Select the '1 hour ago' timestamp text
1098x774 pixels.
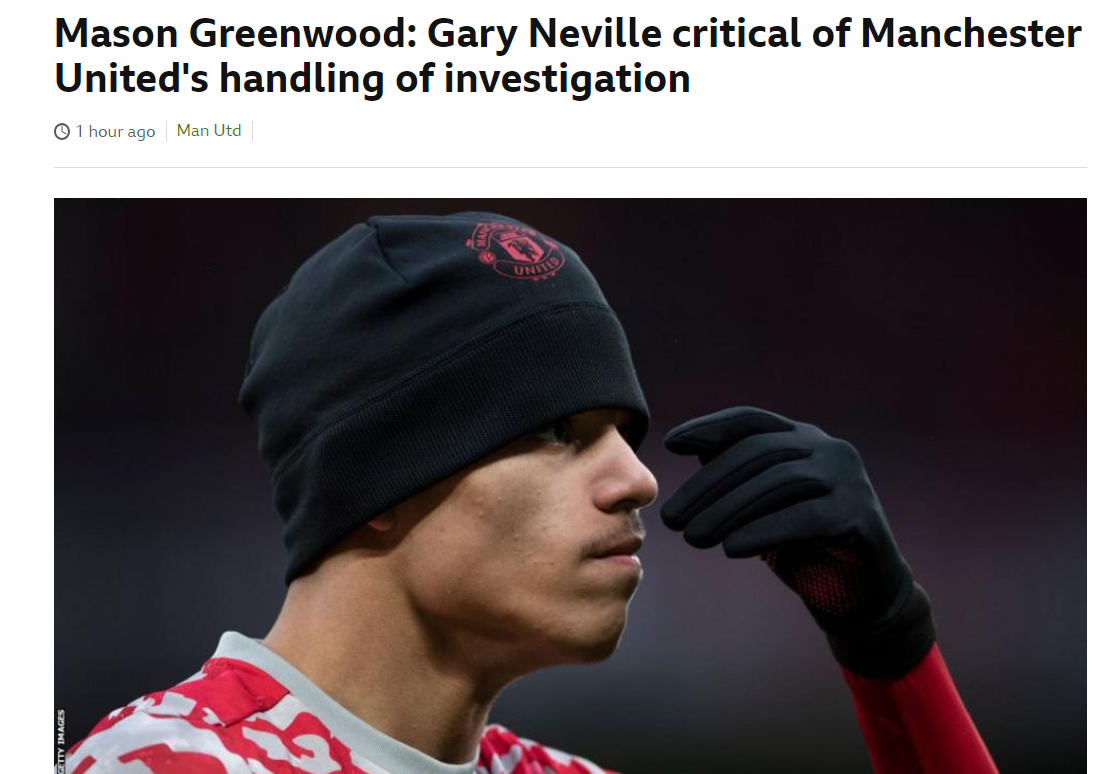[x=116, y=131]
